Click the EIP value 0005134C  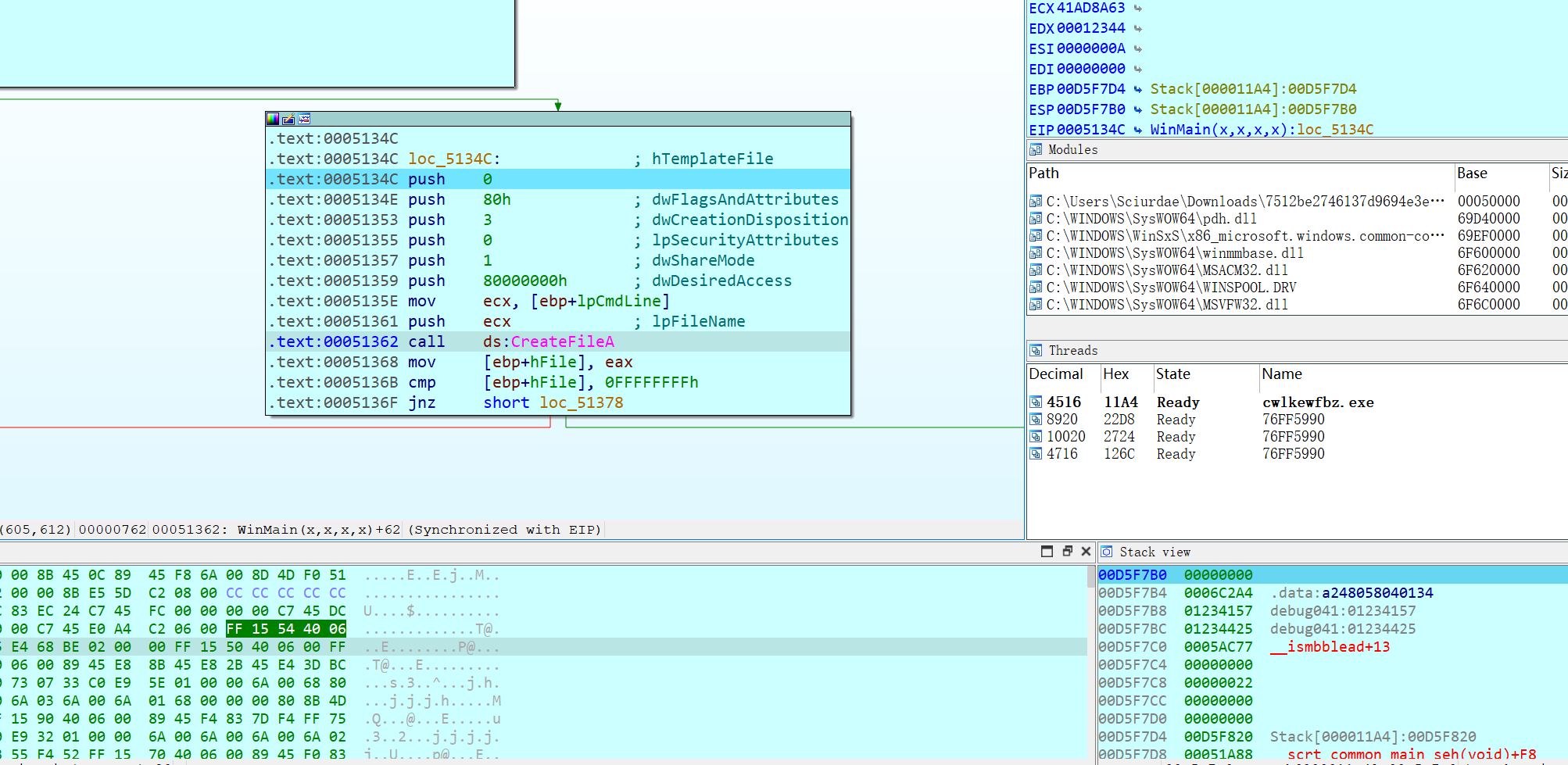coord(1090,130)
